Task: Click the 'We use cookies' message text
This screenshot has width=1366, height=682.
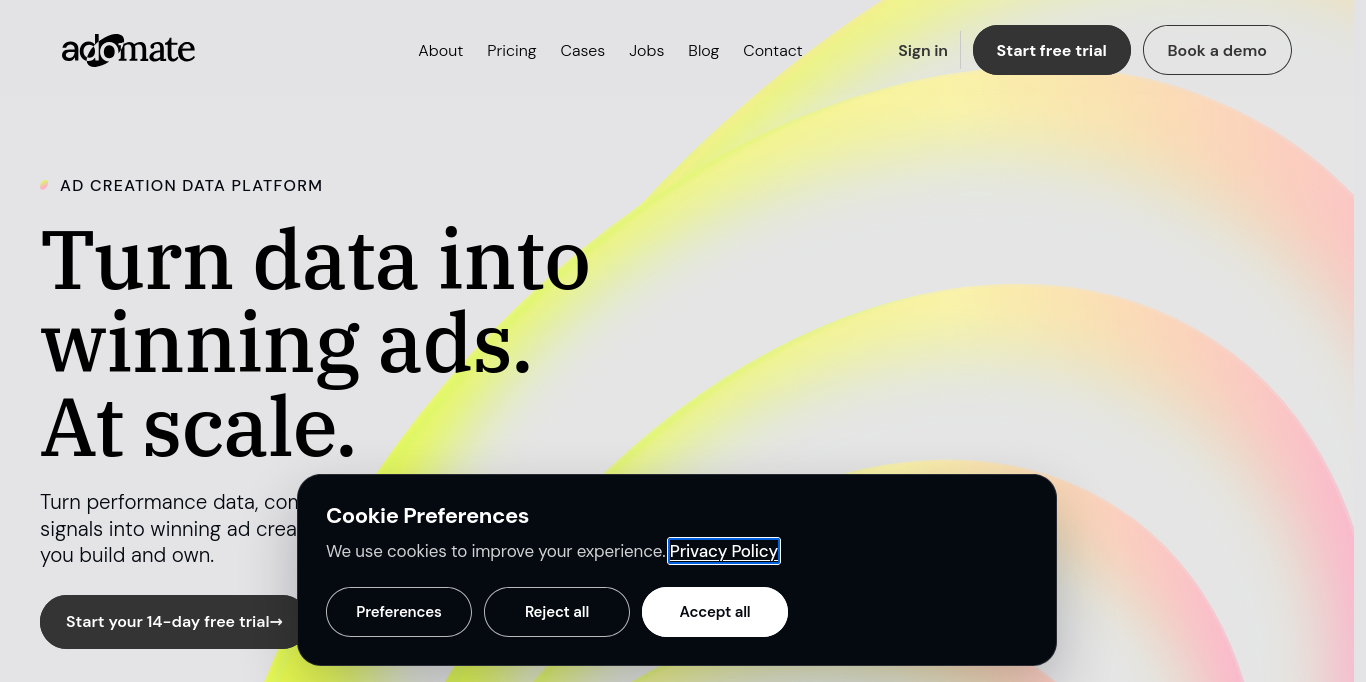Action: 496,551
